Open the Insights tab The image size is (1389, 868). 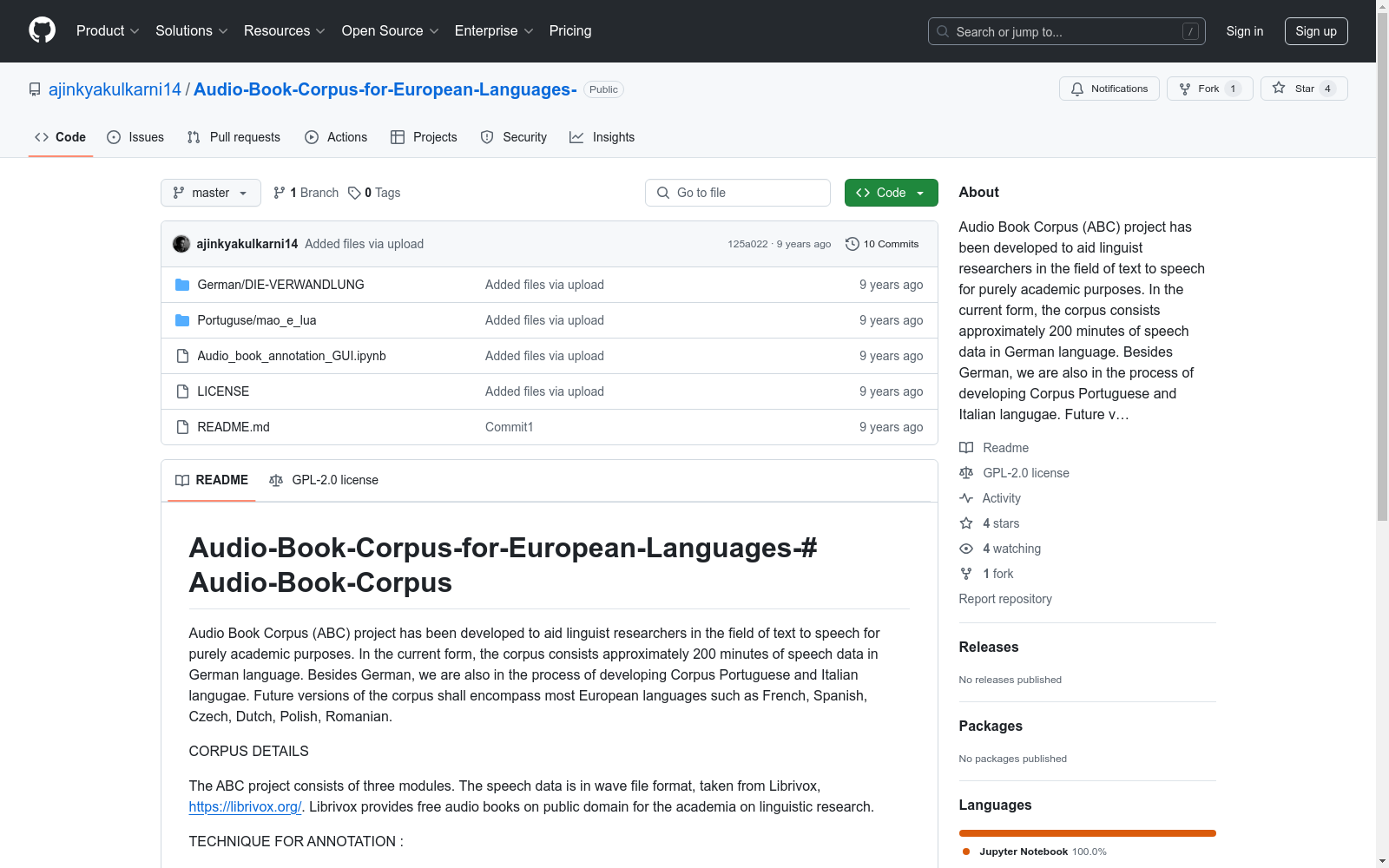point(602,137)
